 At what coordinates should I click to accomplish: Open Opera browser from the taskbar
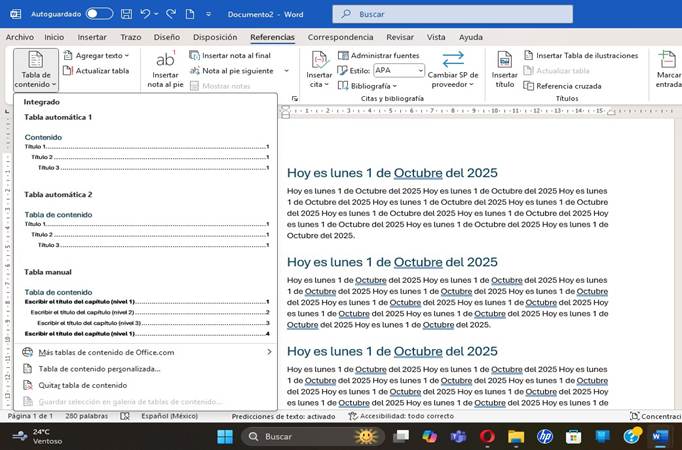tap(487, 436)
